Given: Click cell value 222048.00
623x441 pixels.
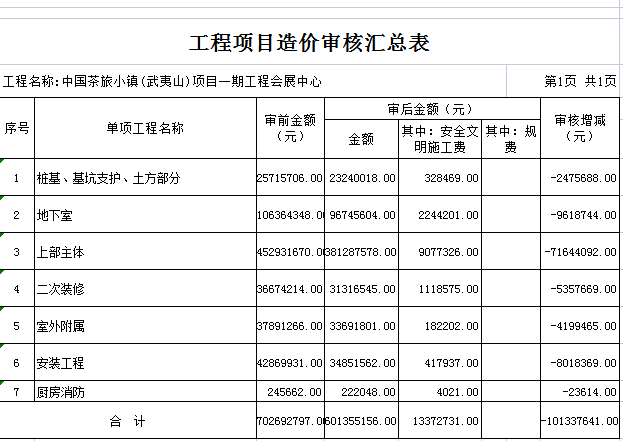Looking at the screenshot, I should (x=361, y=392).
